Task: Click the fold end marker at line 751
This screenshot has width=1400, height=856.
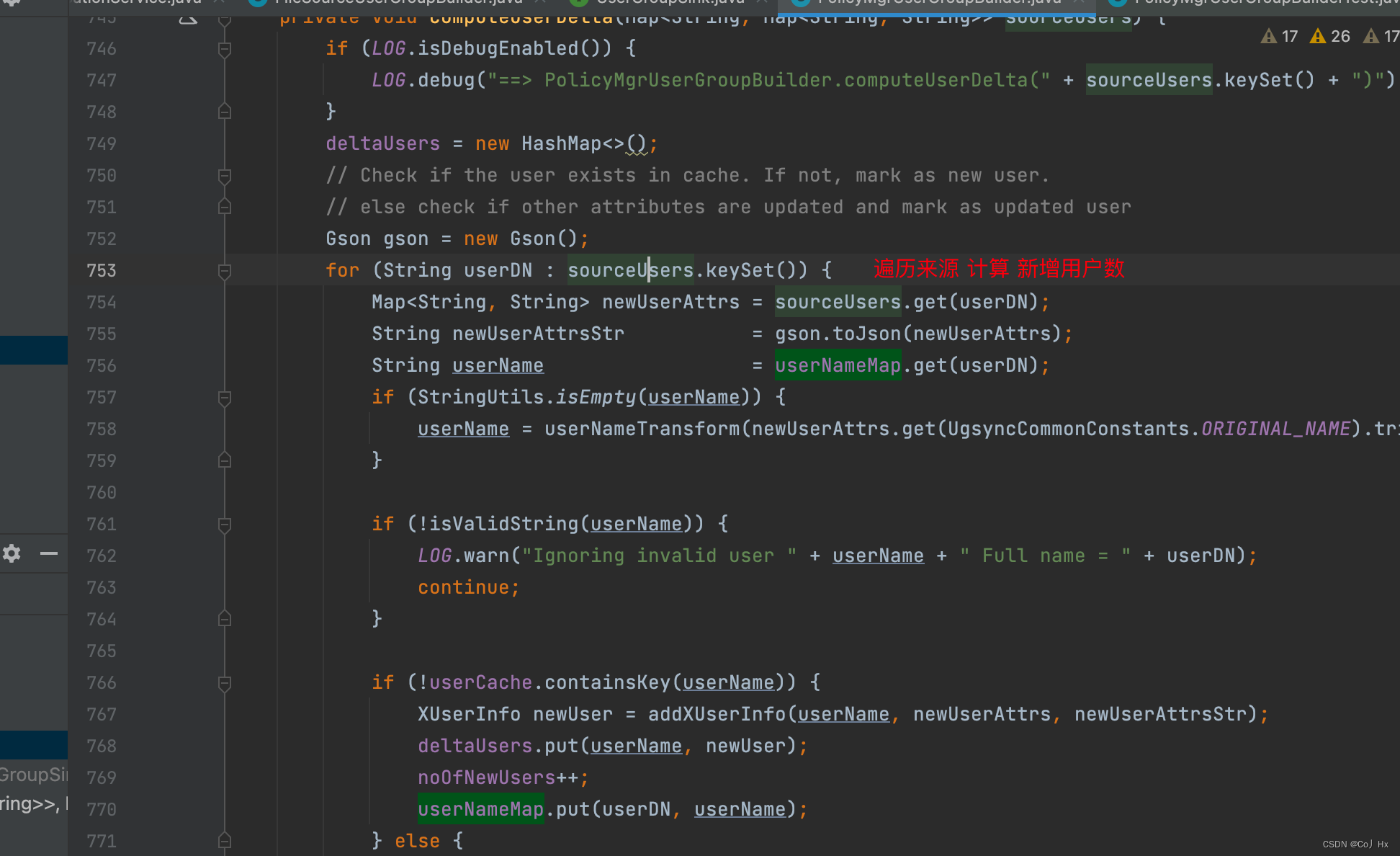Action: 225,207
